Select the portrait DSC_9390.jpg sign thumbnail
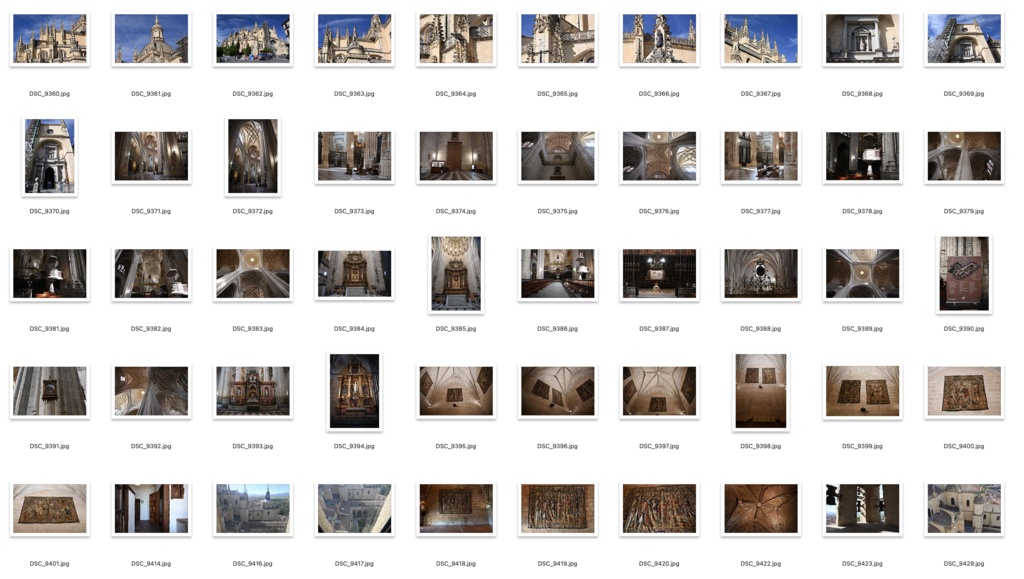The width and height of the screenshot is (1024, 579). [x=964, y=274]
